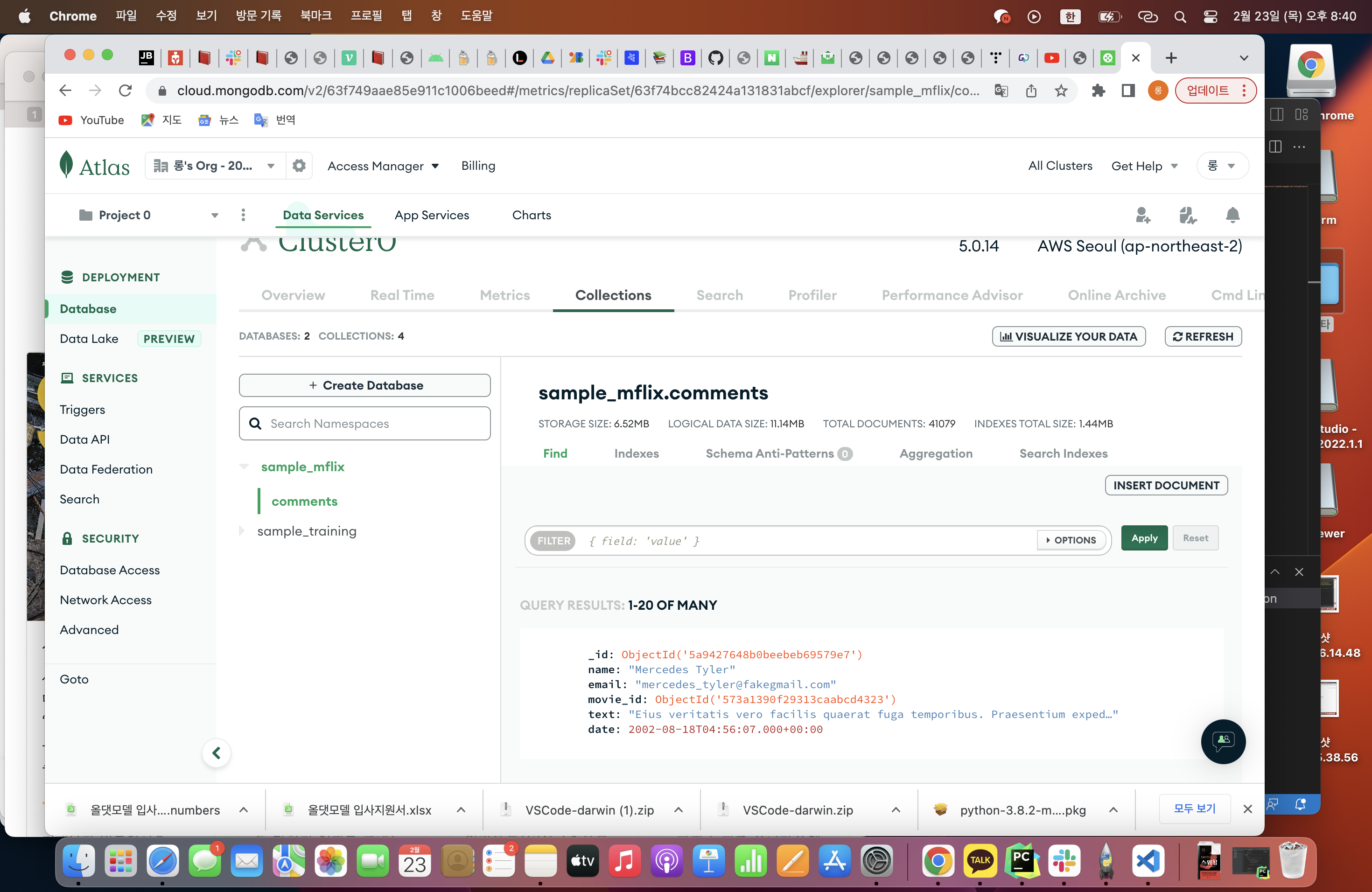Open the Chrome tab search chevron

[1244, 58]
